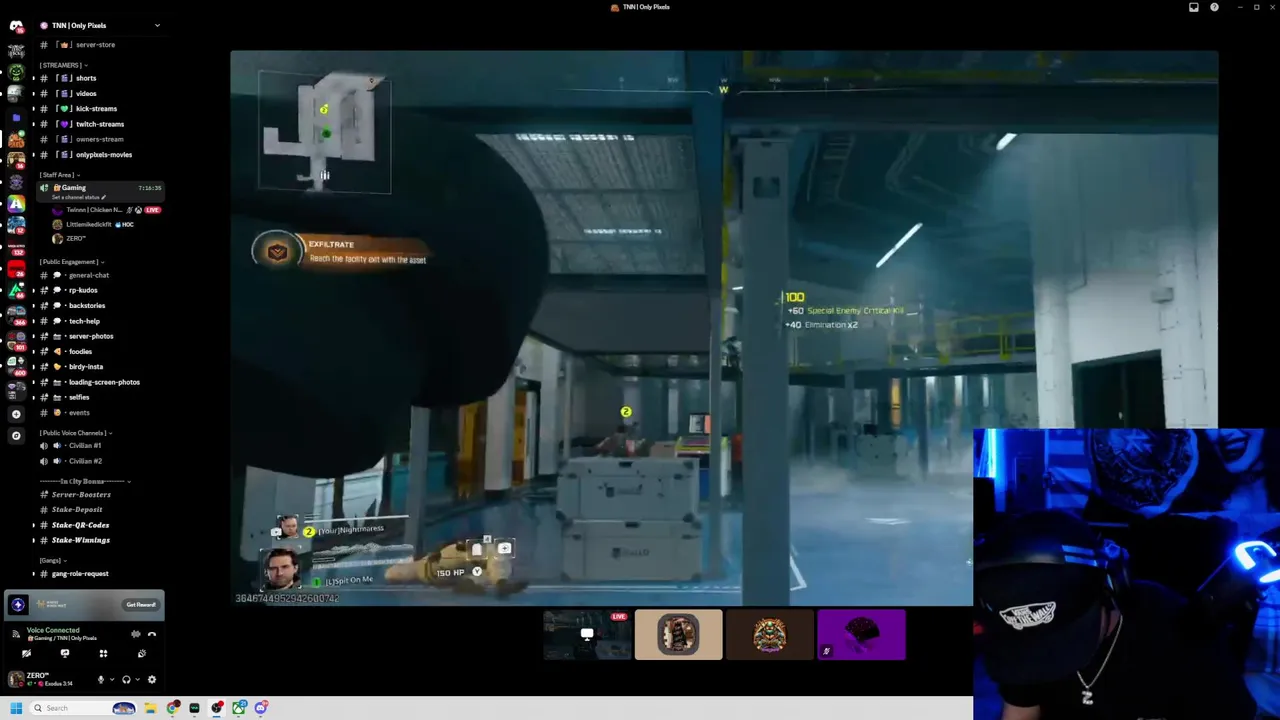Collapse the Public Engagement category
The height and width of the screenshot is (720, 1280).
pos(72,262)
